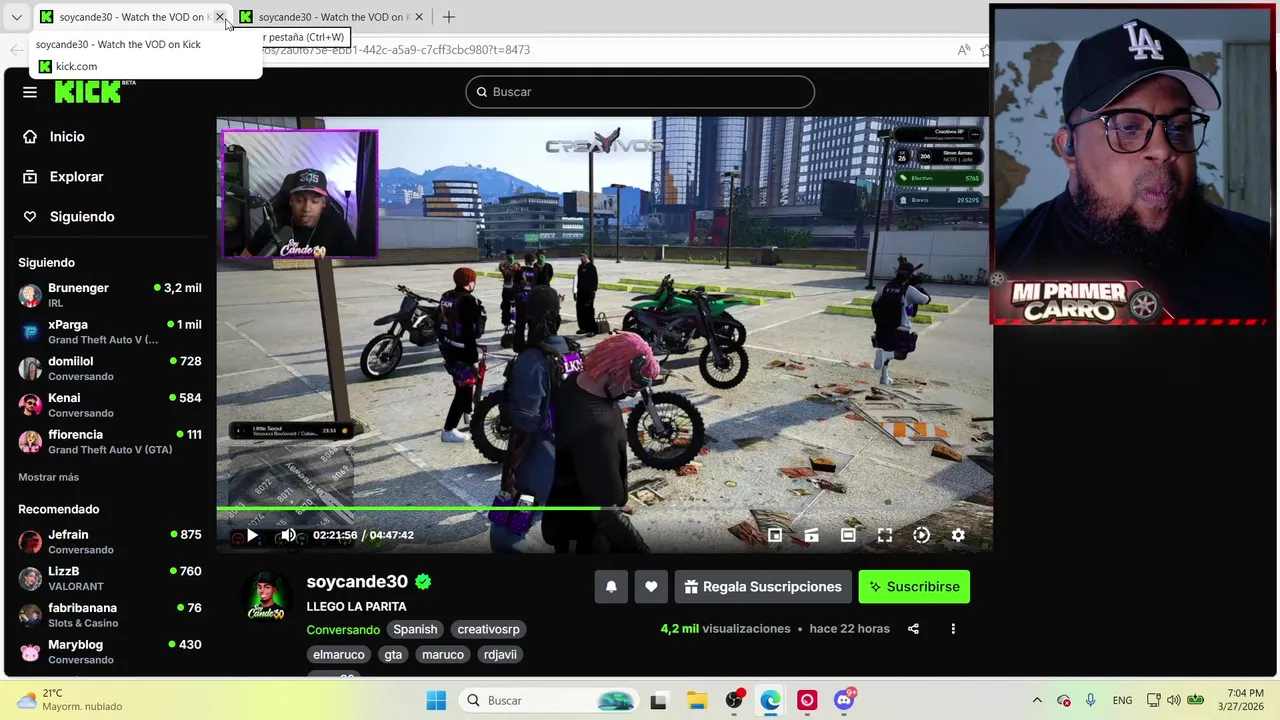Open LizzB's VALORANT stream

(x=110, y=578)
